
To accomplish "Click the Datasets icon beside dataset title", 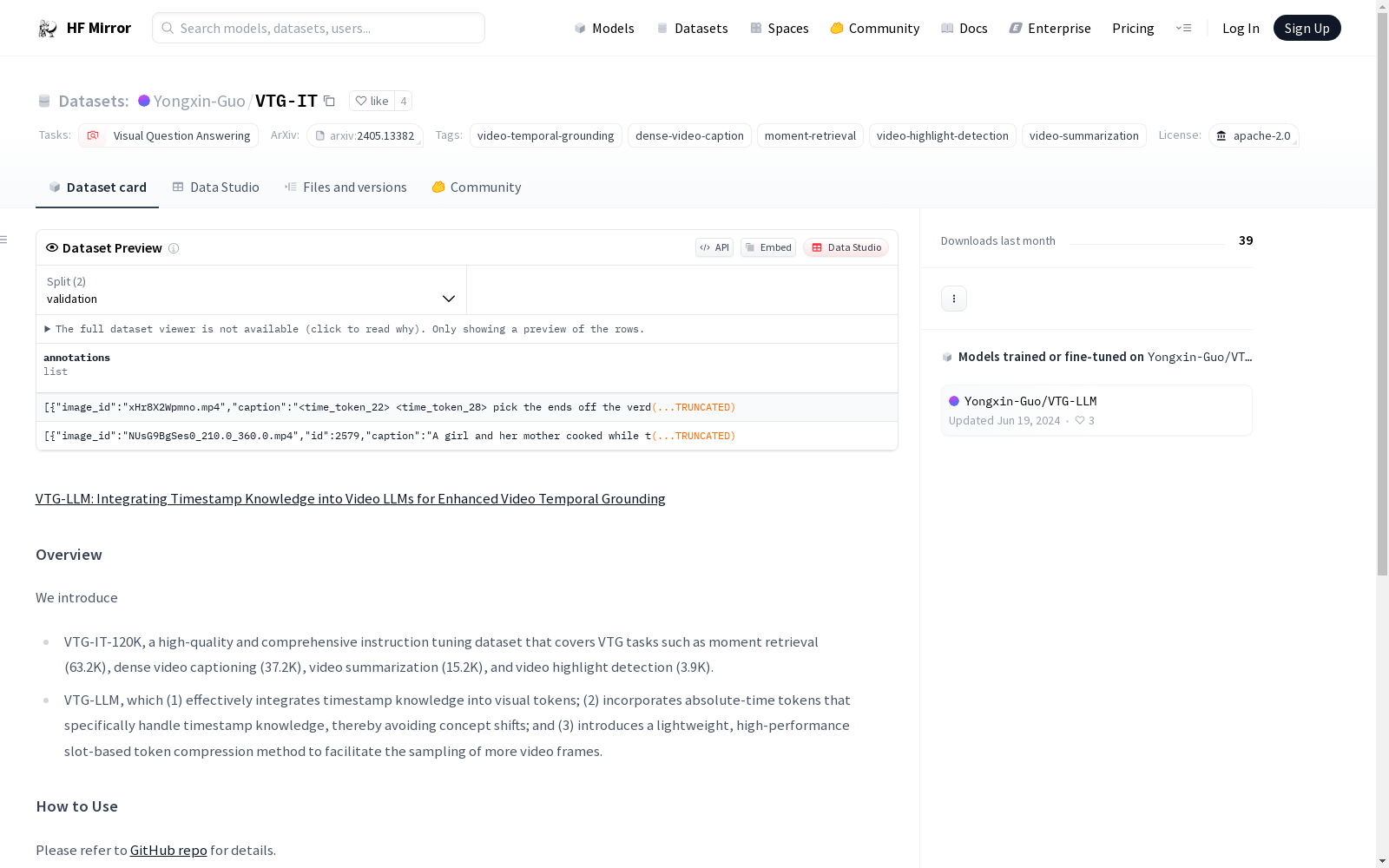I will pos(44,101).
